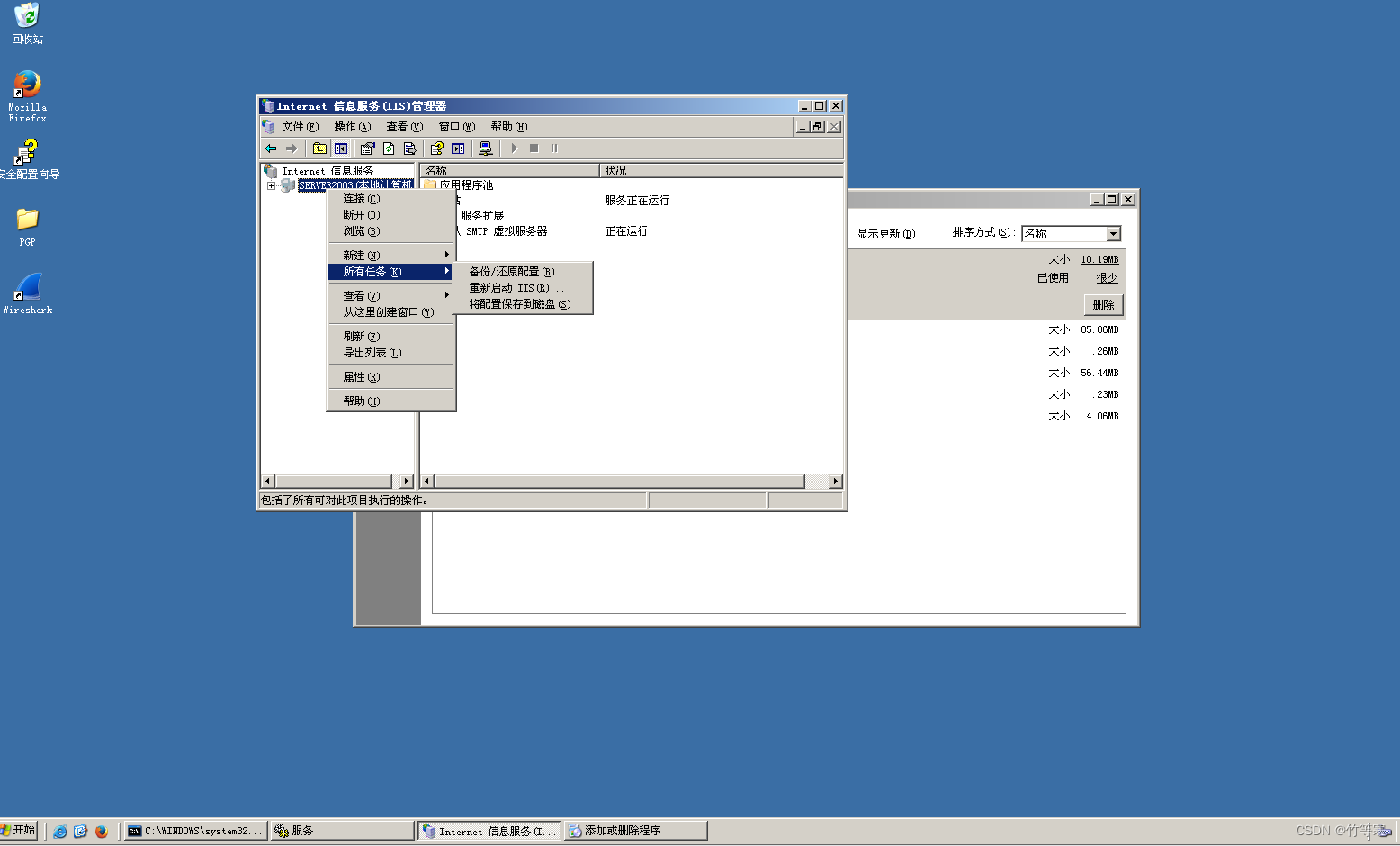Open the 文件(F) menu
Image resolution: width=1400 pixels, height=846 pixels.
[300, 127]
